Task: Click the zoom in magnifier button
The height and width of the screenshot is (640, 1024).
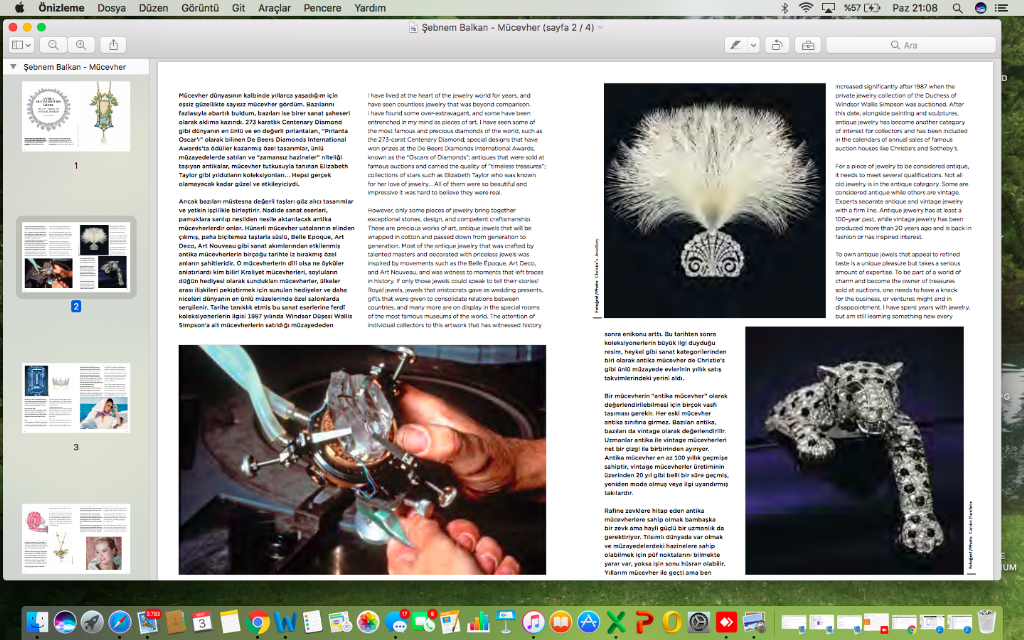Action: [81, 45]
